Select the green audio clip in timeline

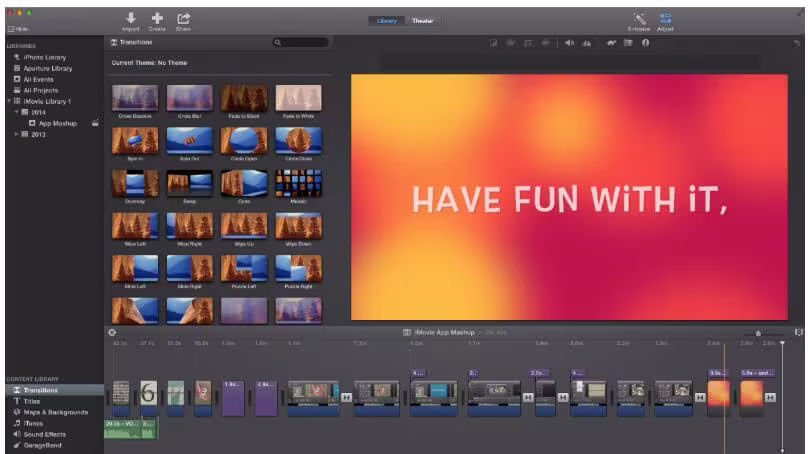pyautogui.click(x=131, y=428)
